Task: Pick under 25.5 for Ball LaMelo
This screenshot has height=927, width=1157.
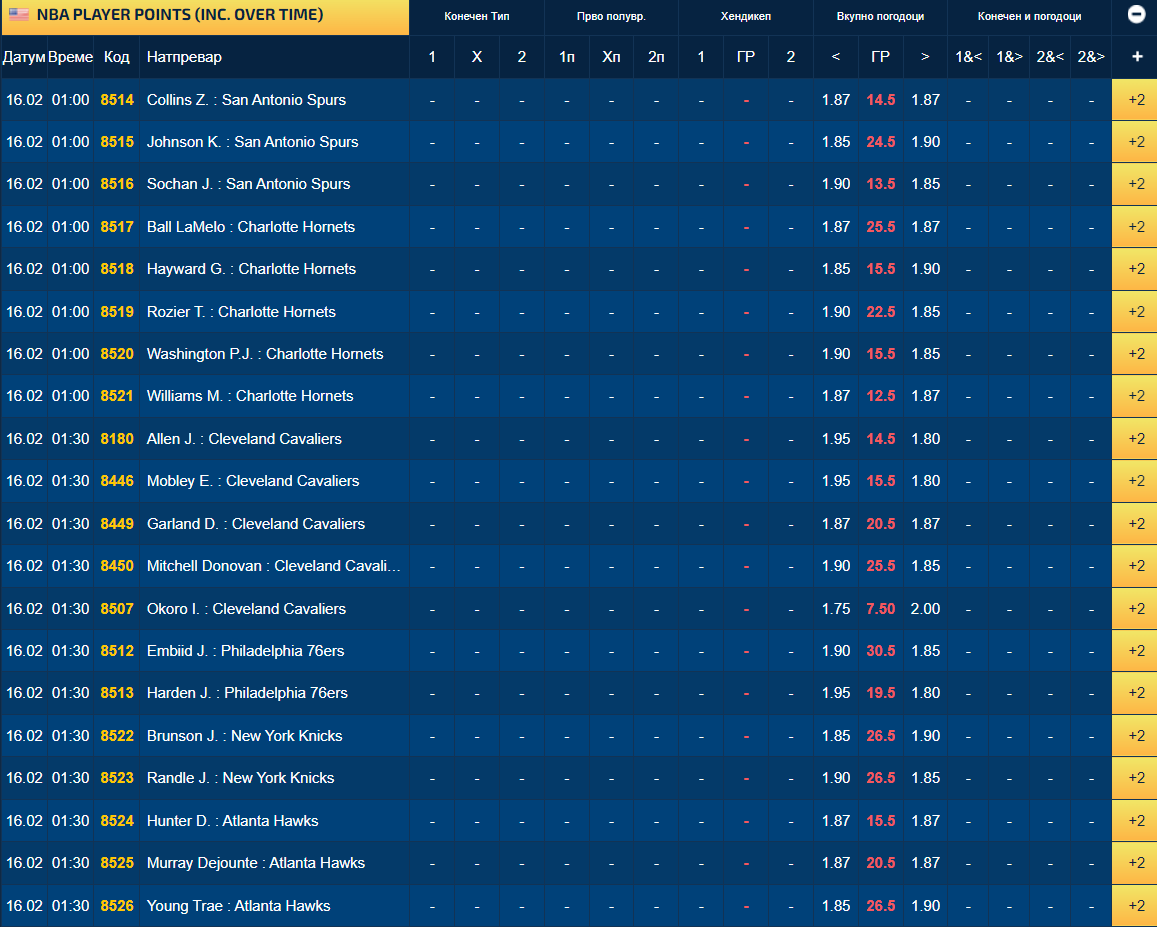Action: pos(836,227)
